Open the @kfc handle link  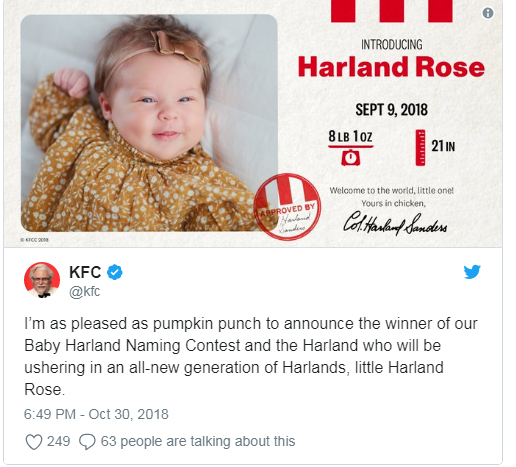(x=84, y=291)
